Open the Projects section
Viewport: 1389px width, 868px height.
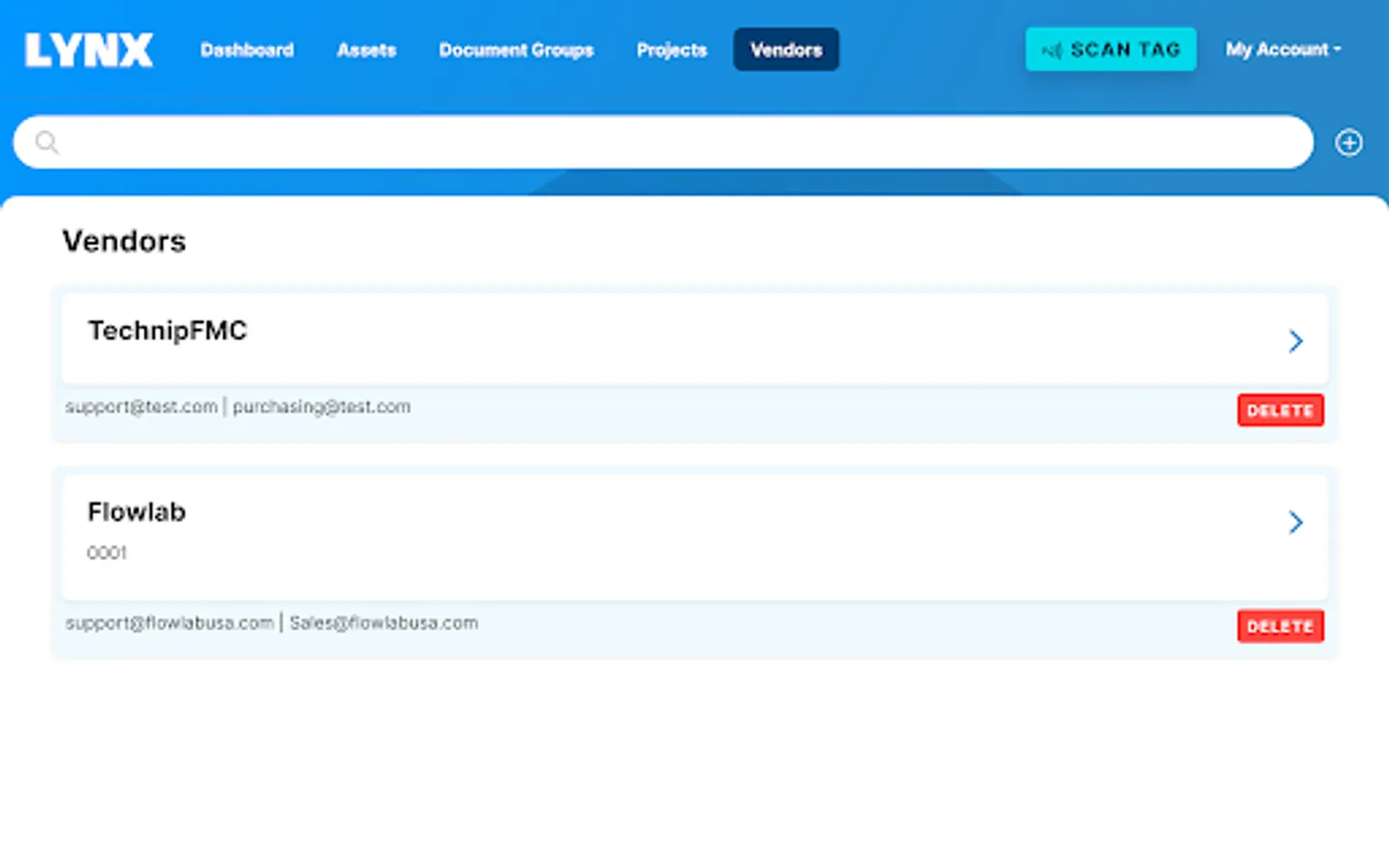pyautogui.click(x=671, y=49)
